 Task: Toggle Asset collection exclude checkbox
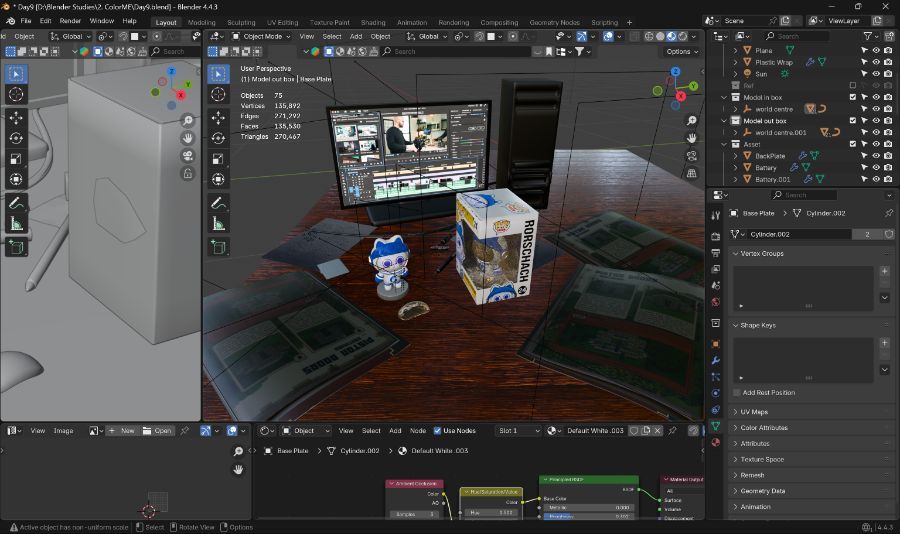[852, 144]
